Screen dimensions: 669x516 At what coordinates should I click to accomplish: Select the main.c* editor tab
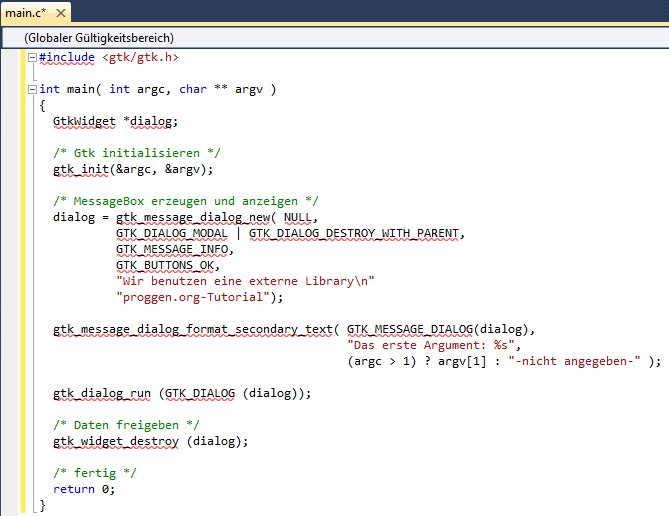[27, 12]
